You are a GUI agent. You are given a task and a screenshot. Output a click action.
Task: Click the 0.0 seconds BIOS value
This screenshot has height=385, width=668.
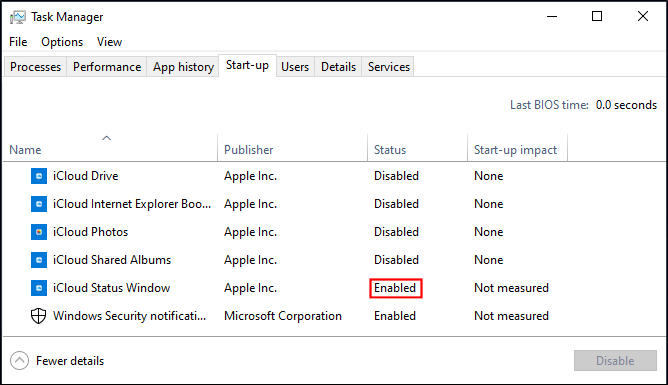(x=626, y=105)
